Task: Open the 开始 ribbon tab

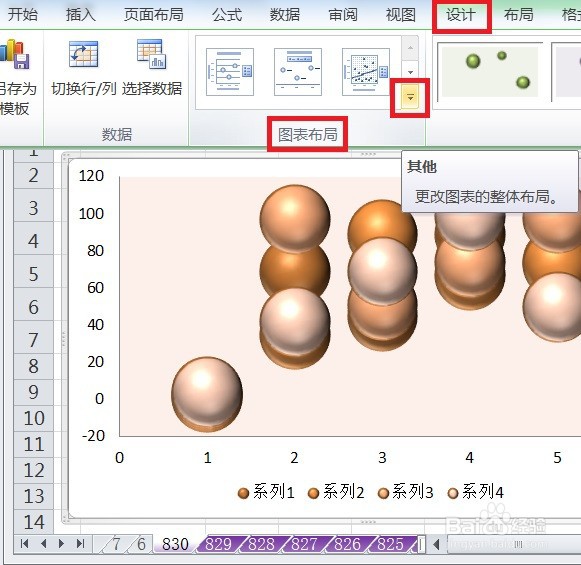Action: [x=23, y=15]
